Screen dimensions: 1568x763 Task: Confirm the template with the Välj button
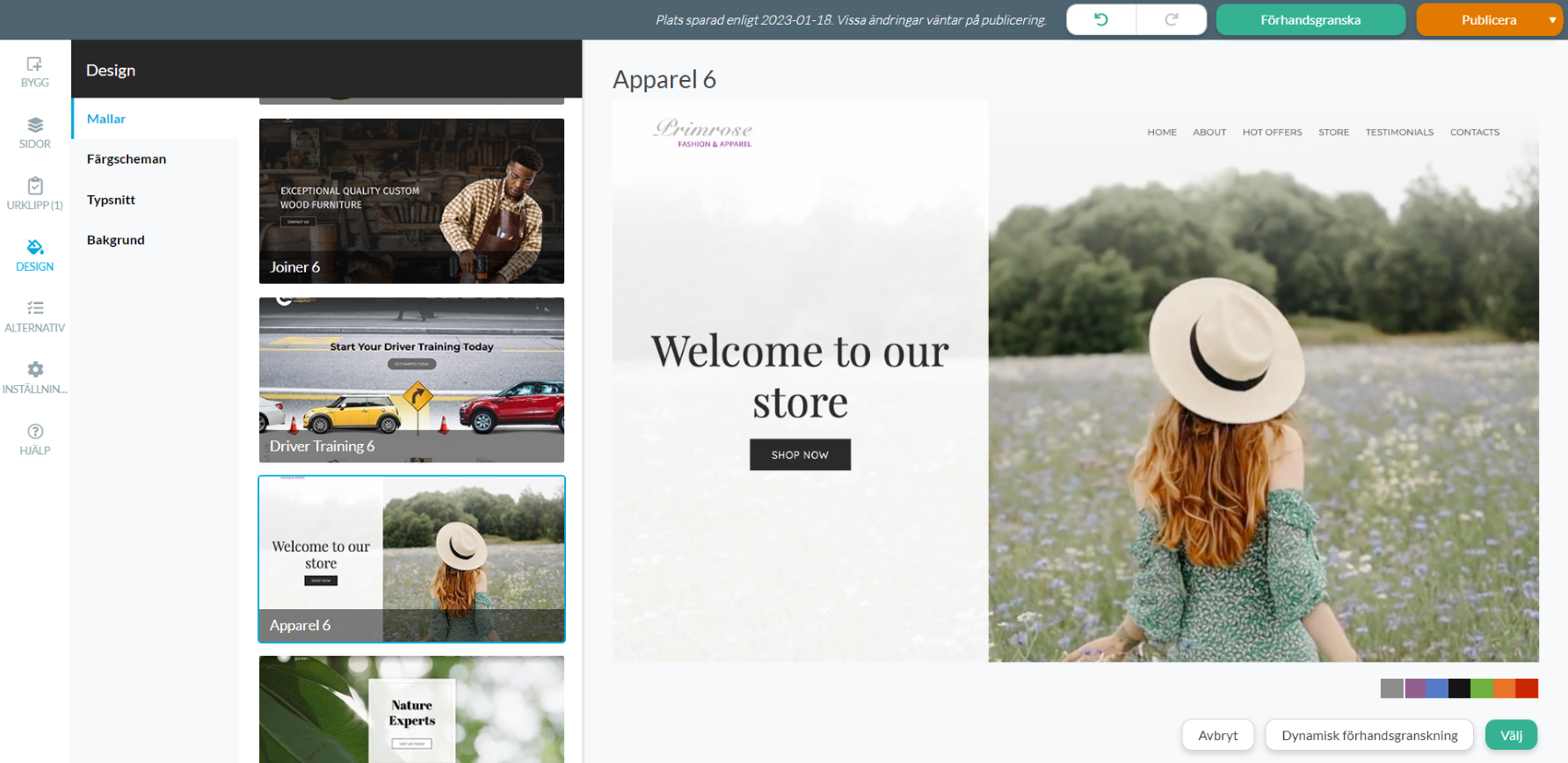coord(1510,735)
